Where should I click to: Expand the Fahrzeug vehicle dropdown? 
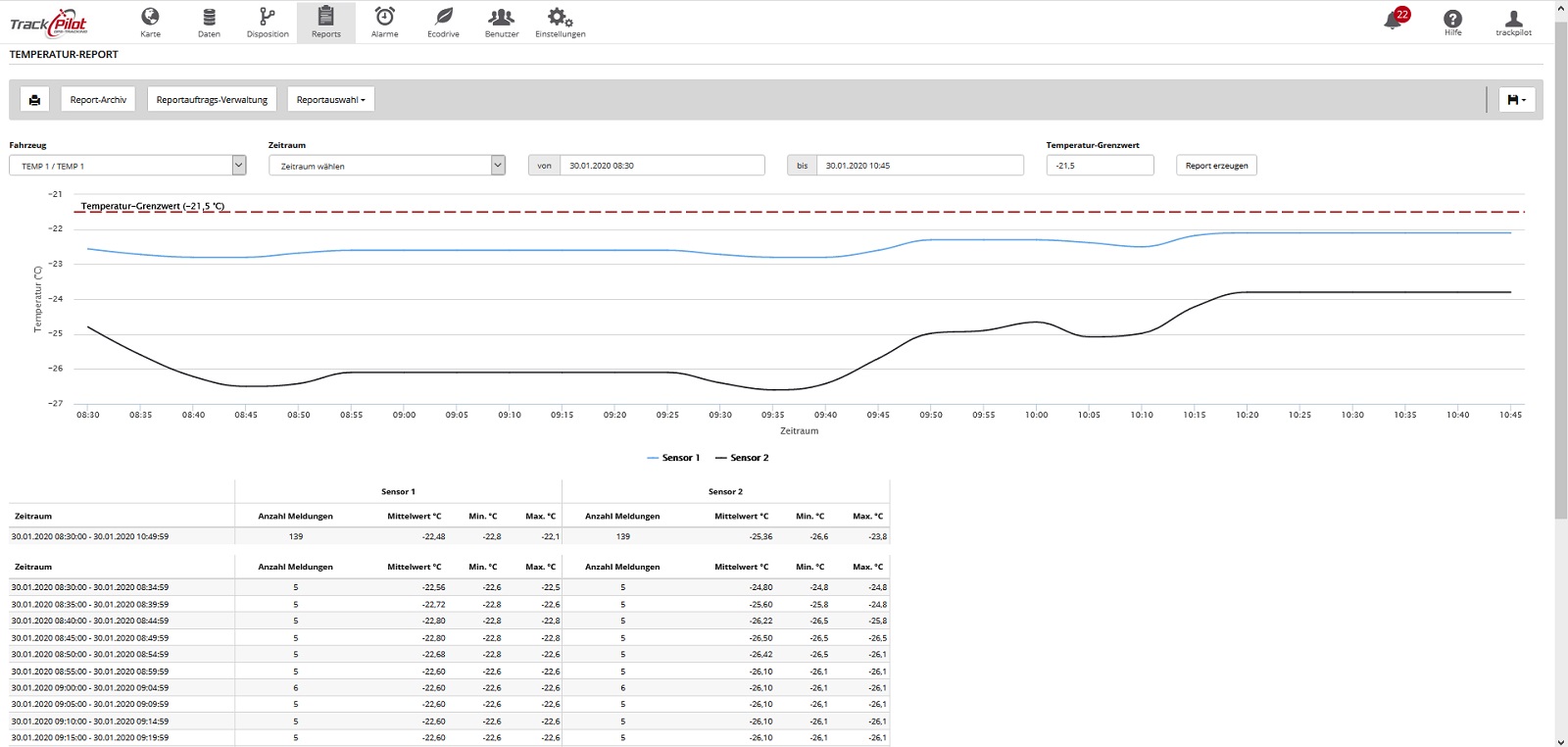(127, 166)
